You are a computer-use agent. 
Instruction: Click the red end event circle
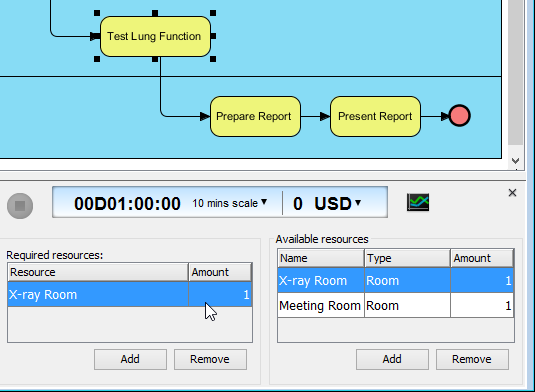point(460,116)
